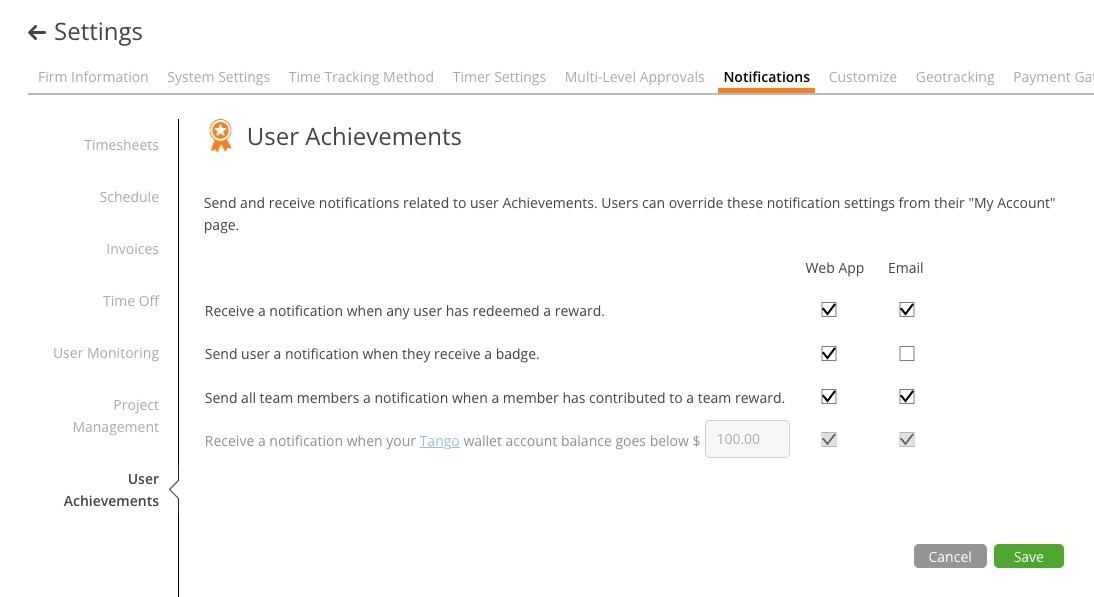Open Time Tracking Method tab
The image size is (1094, 597).
point(361,77)
